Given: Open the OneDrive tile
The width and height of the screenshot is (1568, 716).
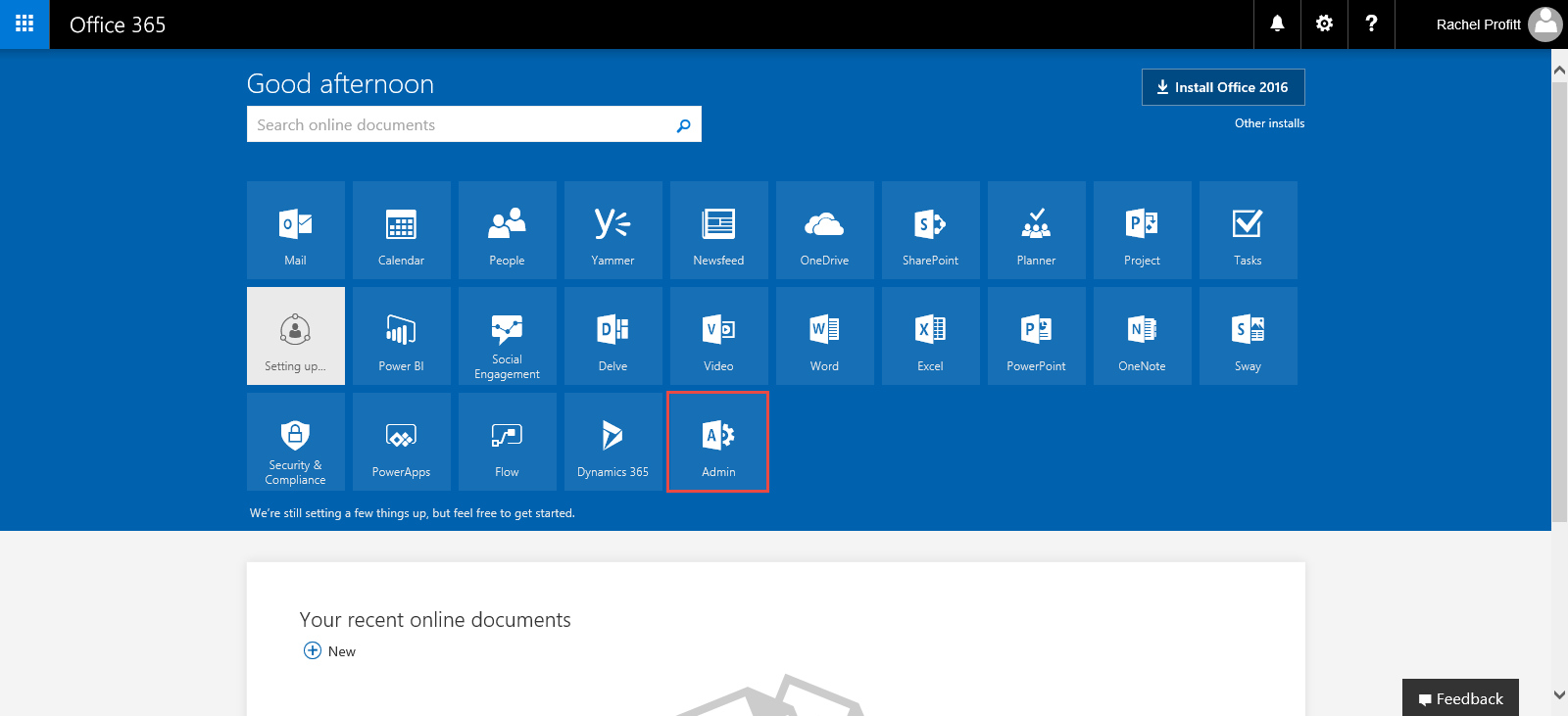Looking at the screenshot, I should pos(825,230).
